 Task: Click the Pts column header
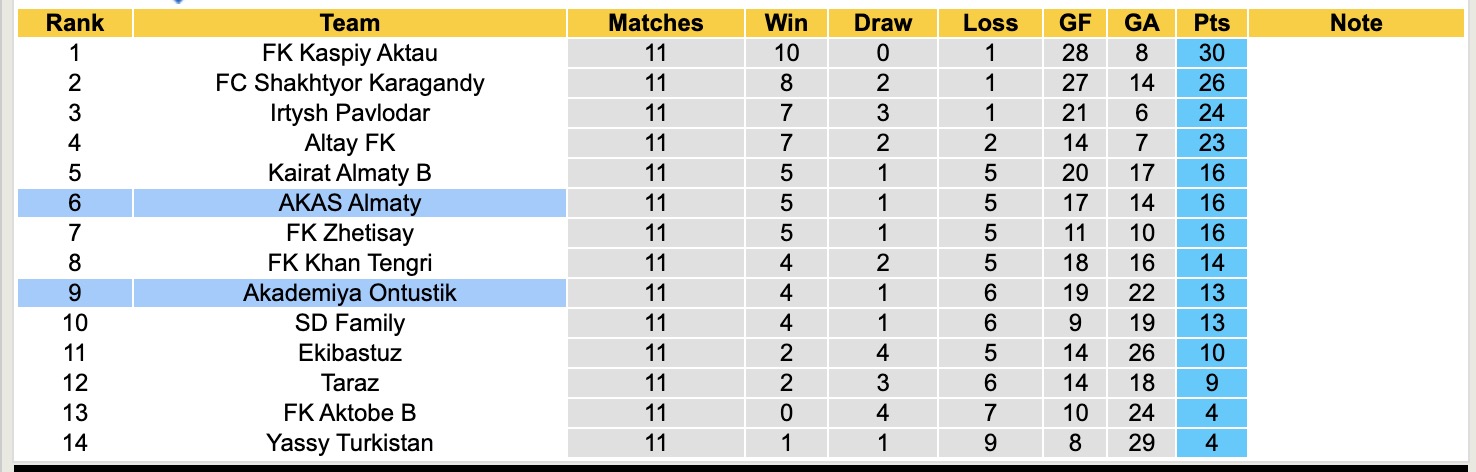tap(1212, 23)
